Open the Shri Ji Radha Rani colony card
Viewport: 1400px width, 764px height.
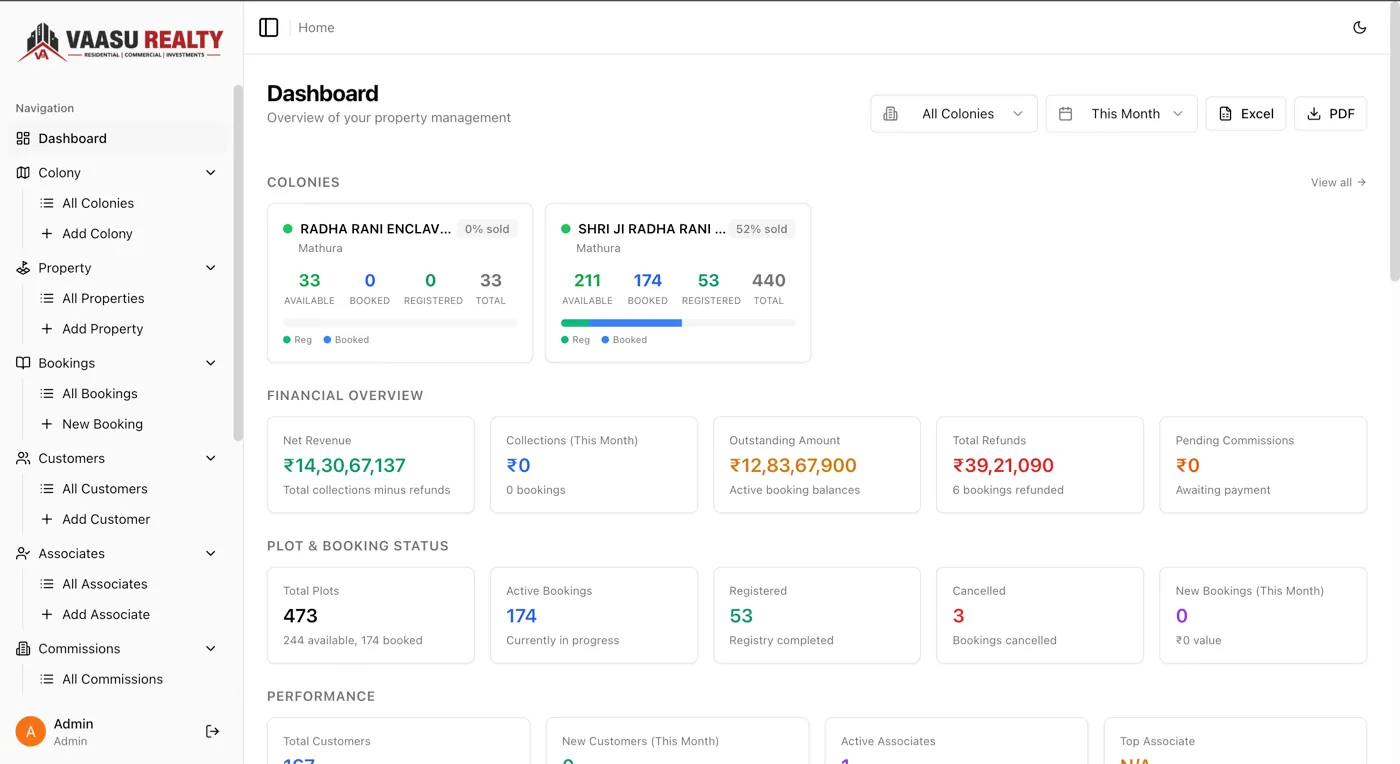[678, 283]
